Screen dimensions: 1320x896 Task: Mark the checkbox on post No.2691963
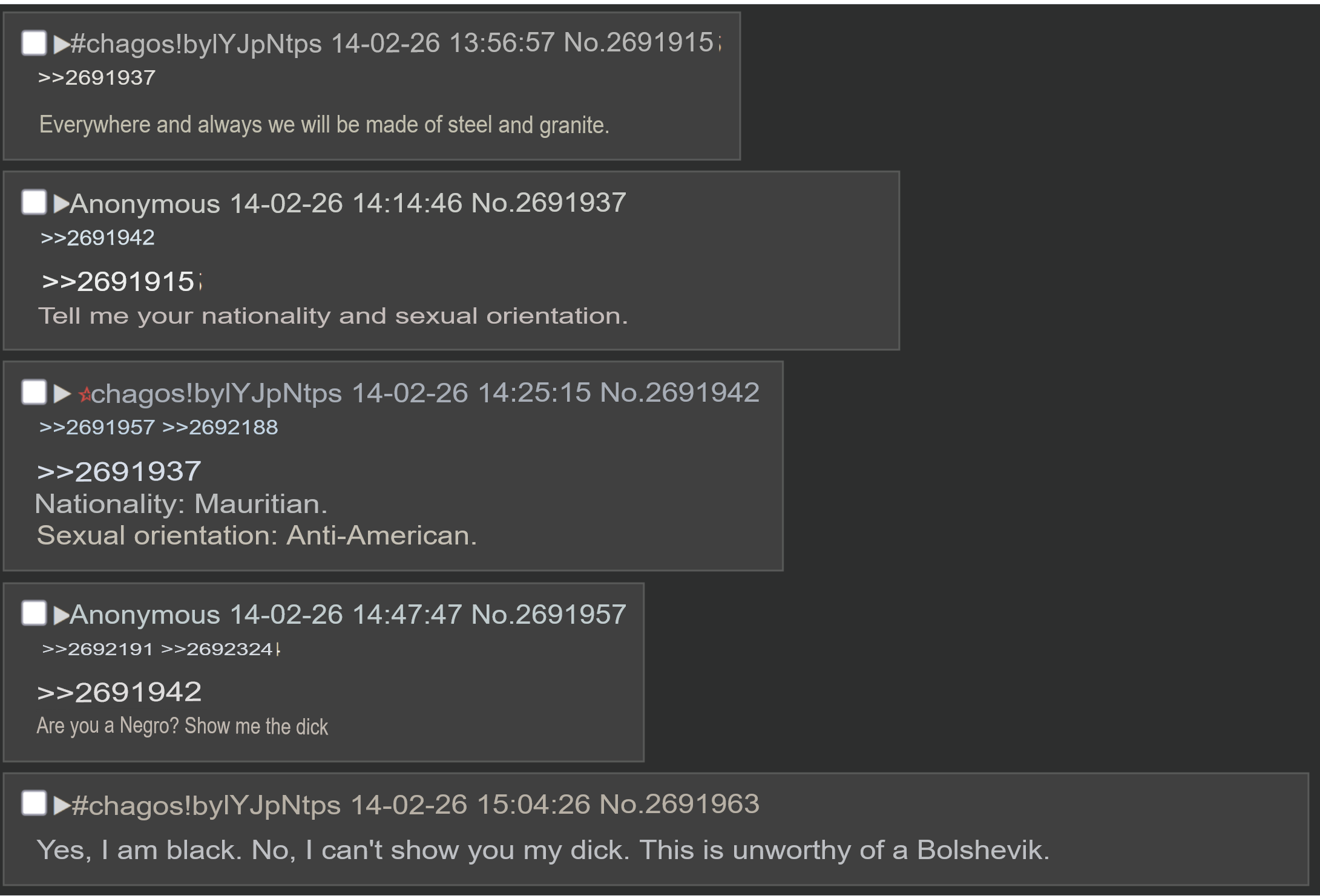click(x=34, y=803)
